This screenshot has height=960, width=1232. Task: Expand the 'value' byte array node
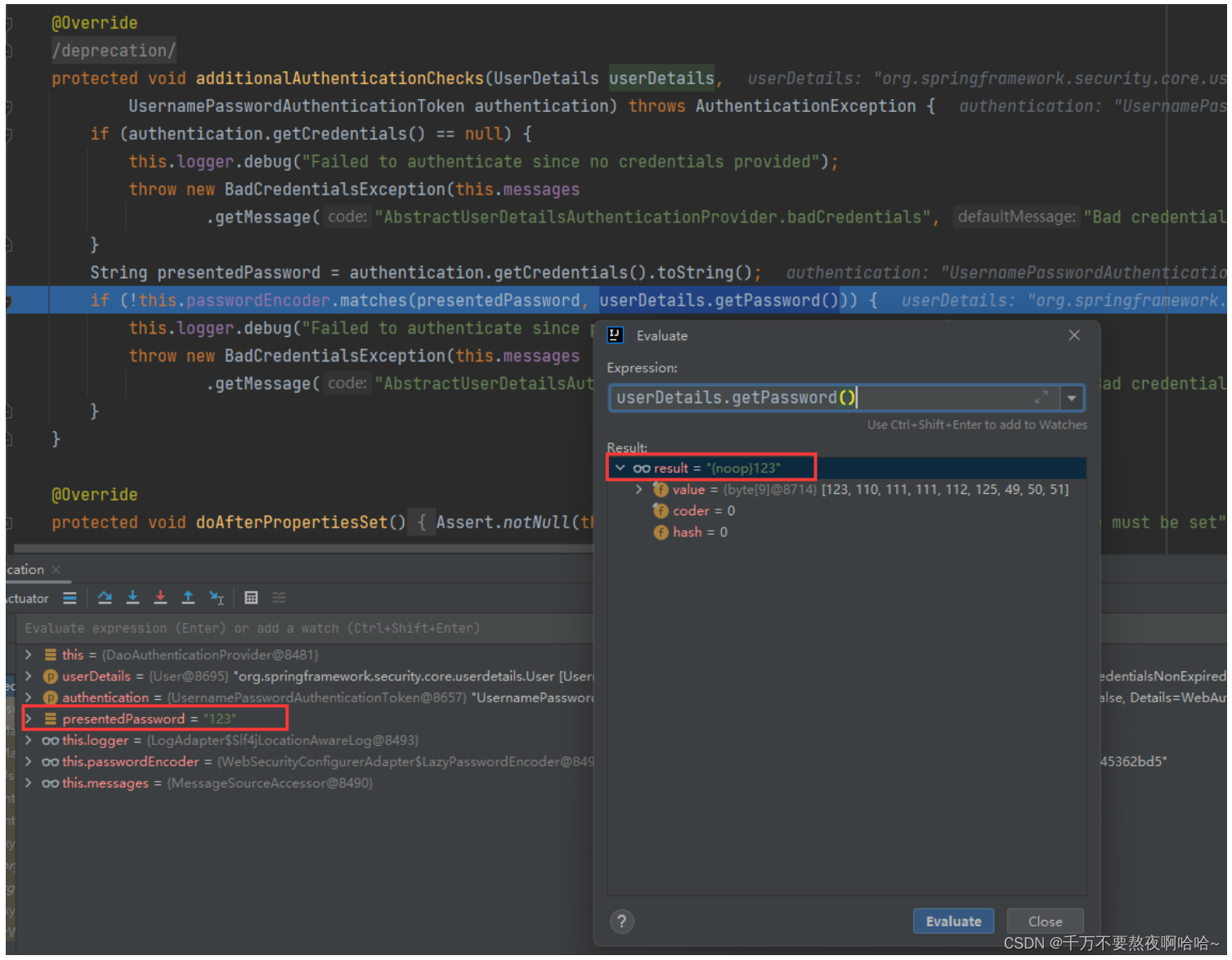click(x=638, y=489)
